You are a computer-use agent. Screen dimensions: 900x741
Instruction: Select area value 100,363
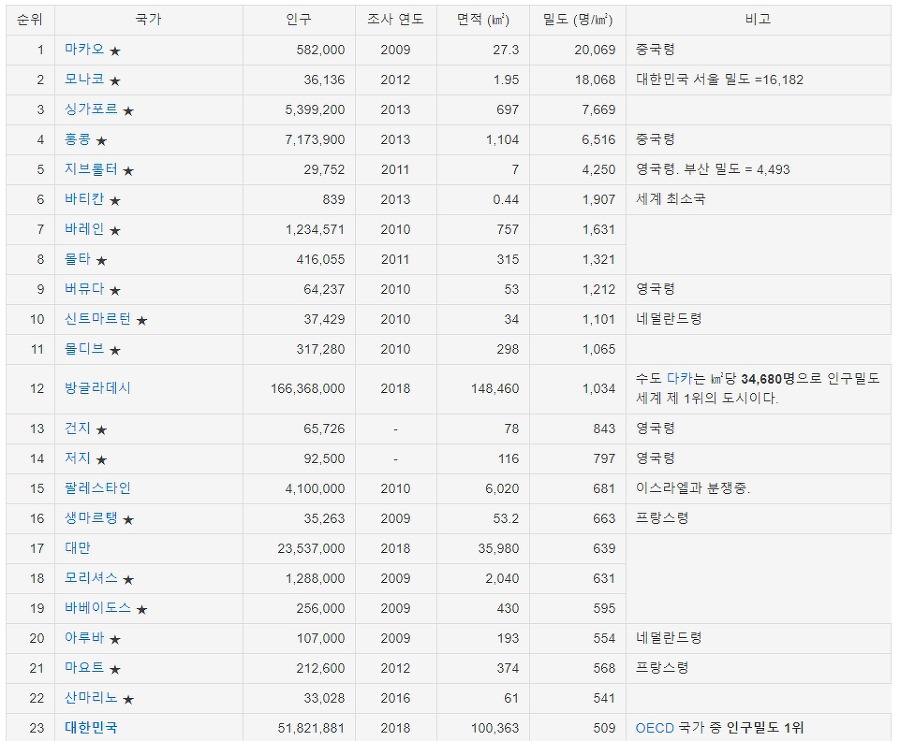[495, 728]
